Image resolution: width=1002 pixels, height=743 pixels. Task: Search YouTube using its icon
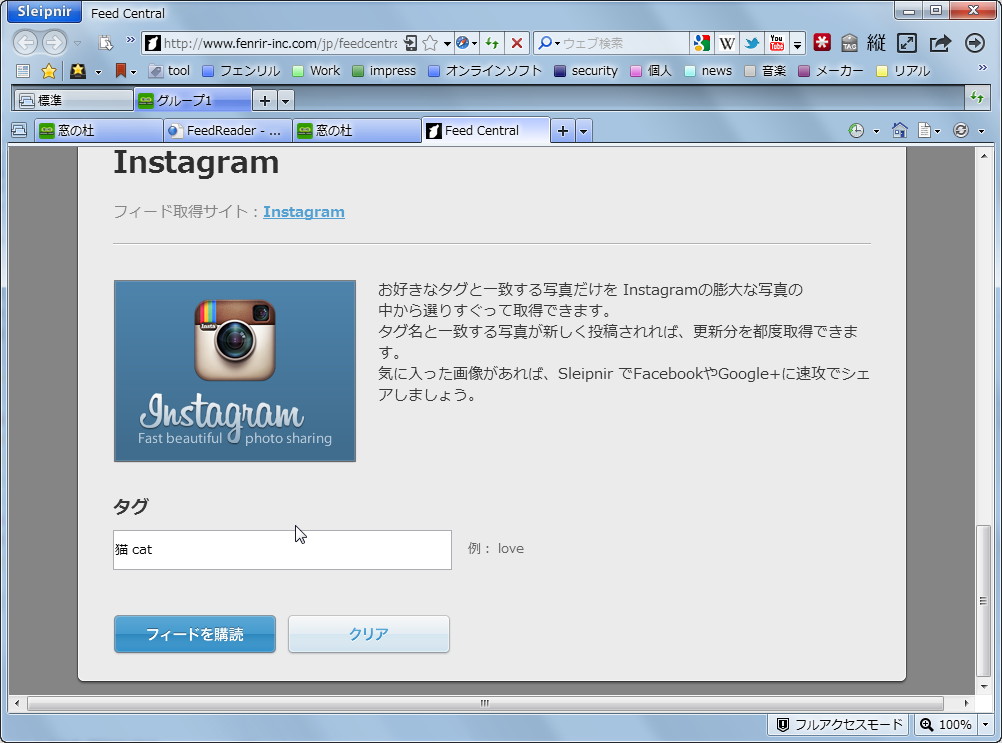coord(777,43)
